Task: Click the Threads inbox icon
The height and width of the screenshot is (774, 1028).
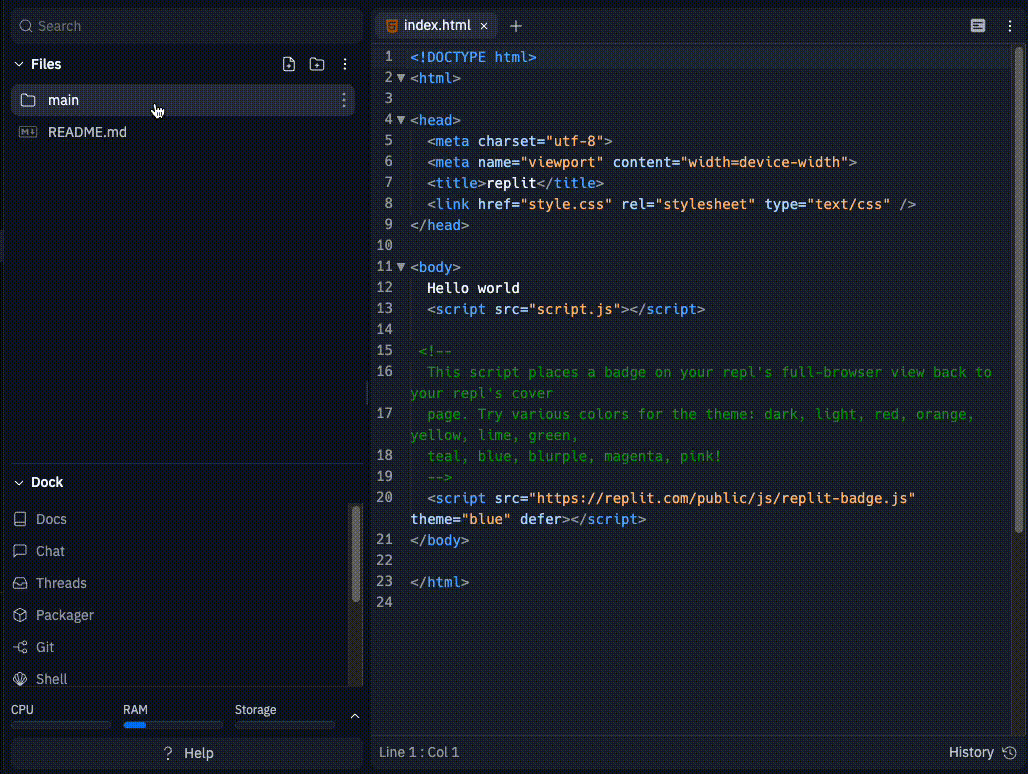Action: pos(20,583)
